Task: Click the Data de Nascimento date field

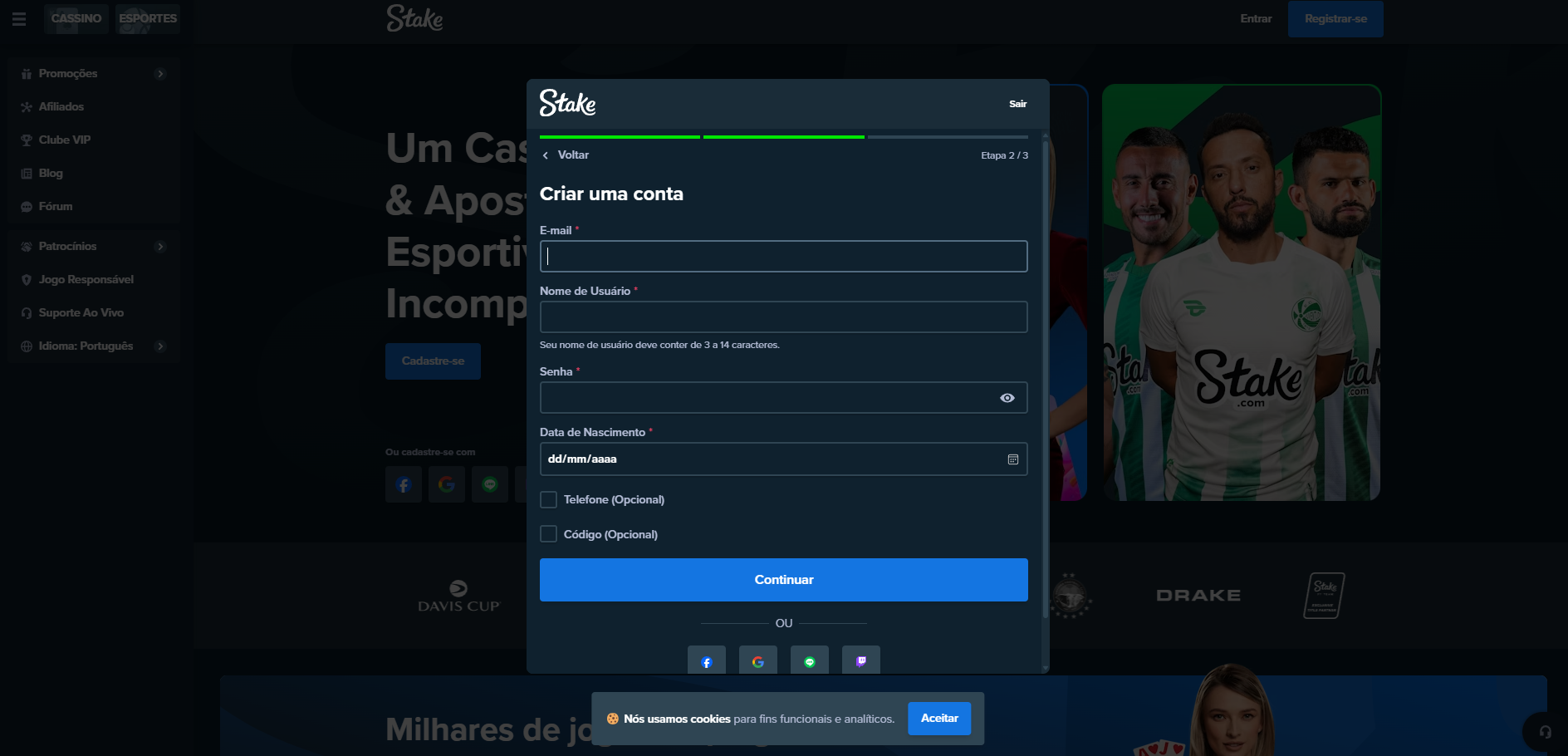Action: click(x=784, y=459)
